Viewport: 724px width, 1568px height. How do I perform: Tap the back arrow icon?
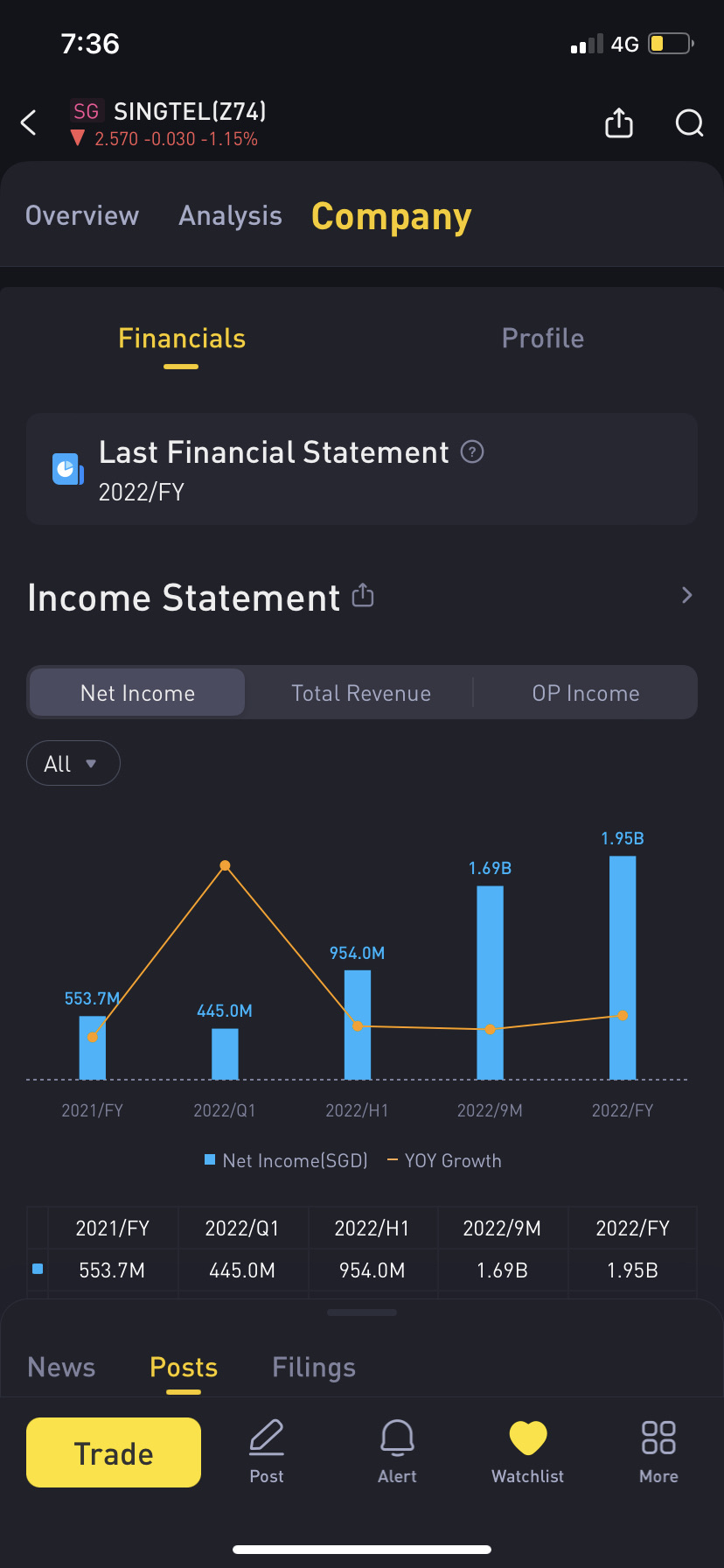point(28,122)
